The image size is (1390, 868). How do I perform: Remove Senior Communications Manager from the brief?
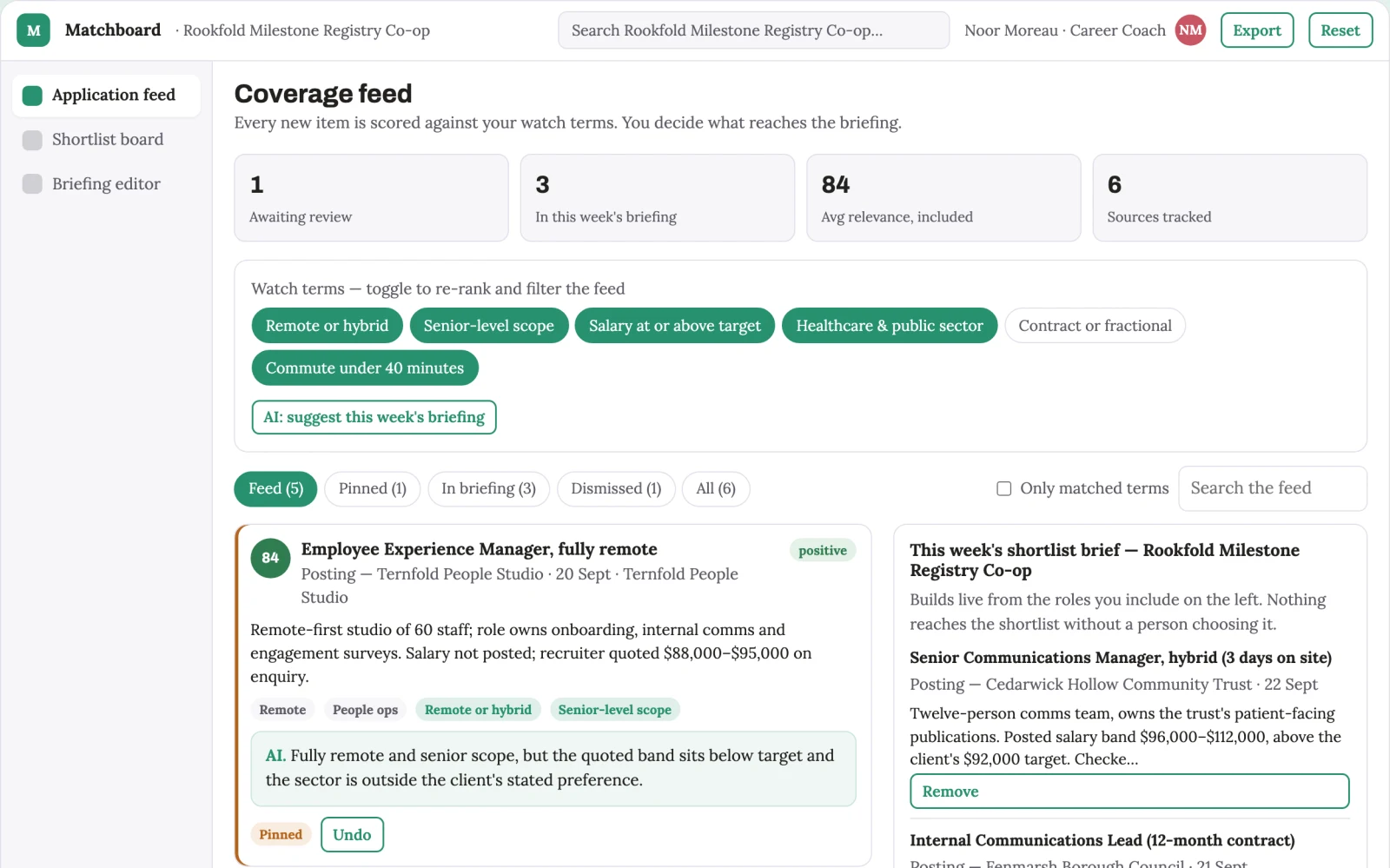1129,792
